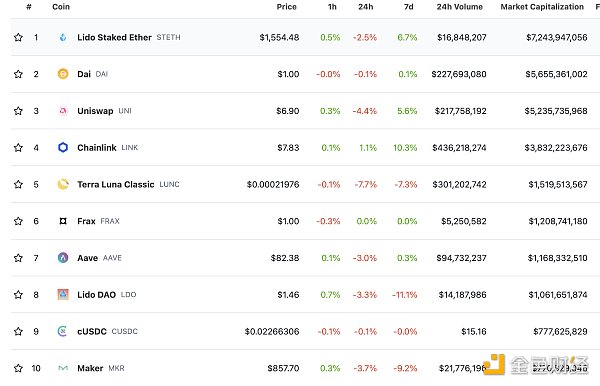Viewport: 600px width, 386px height.
Task: Sort by Market Capitalization column header
Action: click(542, 7)
